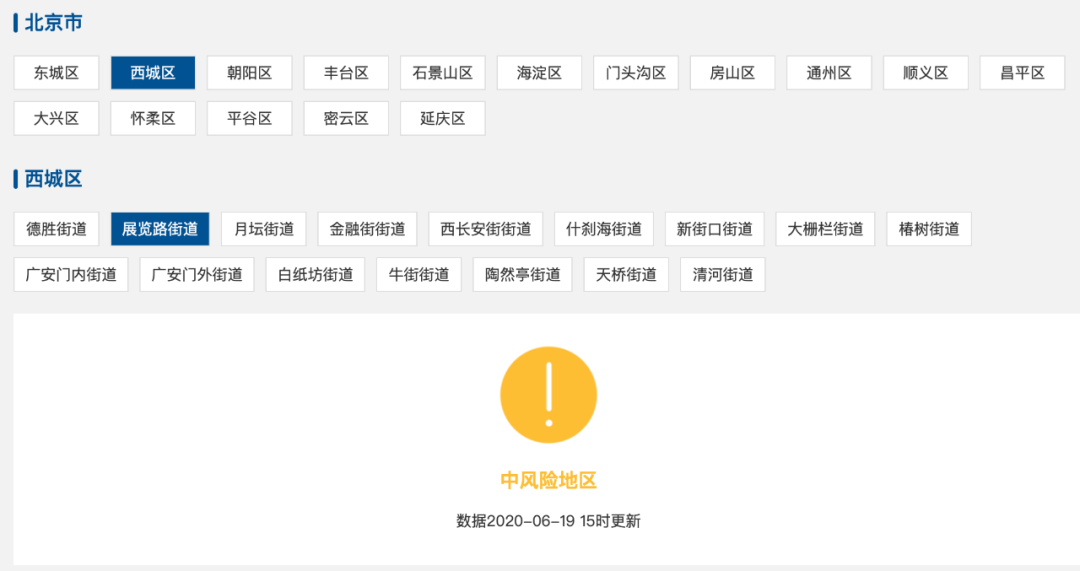This screenshot has width=1080, height=571.
Task: Select 门头沟区 district
Action: click(x=636, y=73)
